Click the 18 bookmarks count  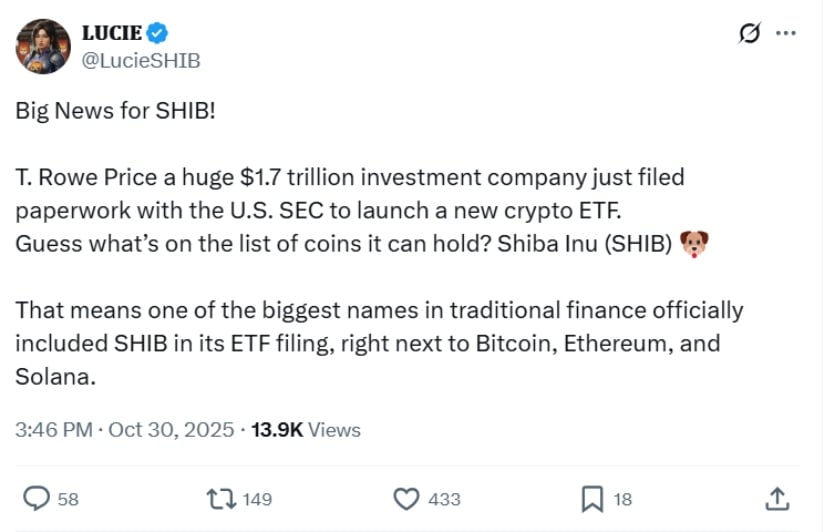622,498
